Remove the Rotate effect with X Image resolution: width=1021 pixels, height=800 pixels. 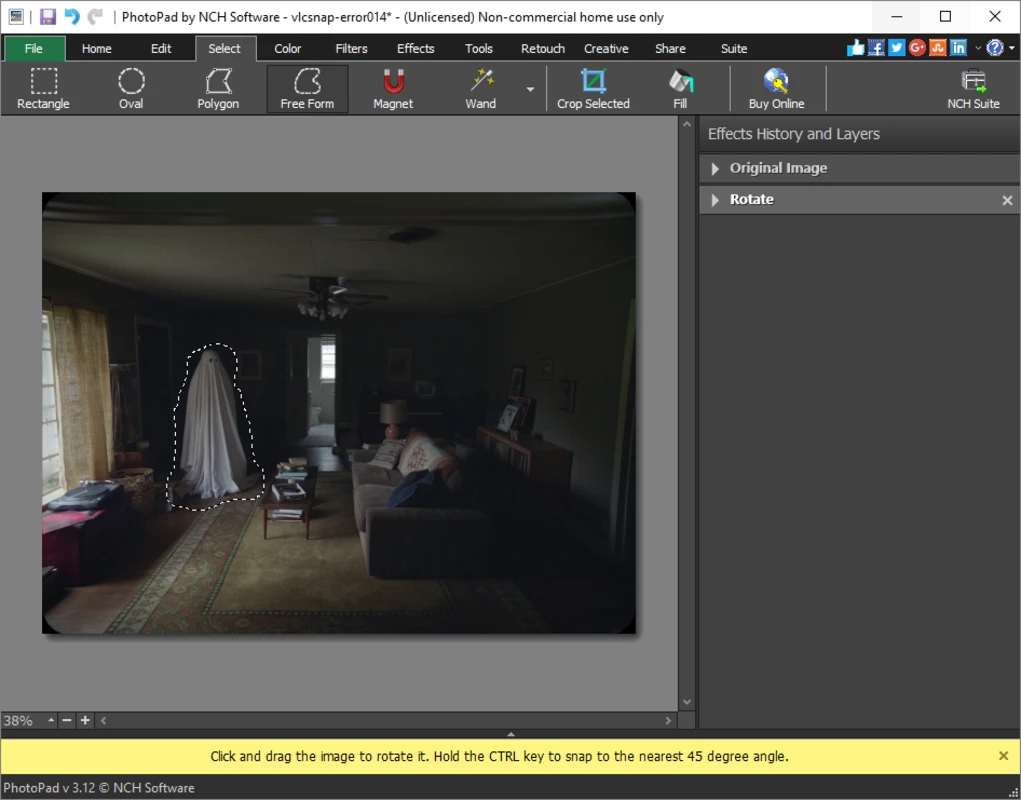click(1007, 200)
